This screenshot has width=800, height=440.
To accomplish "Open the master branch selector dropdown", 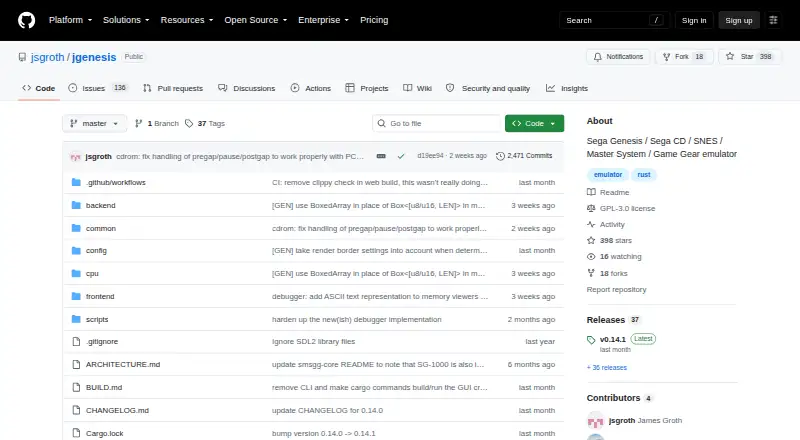I will pos(94,124).
